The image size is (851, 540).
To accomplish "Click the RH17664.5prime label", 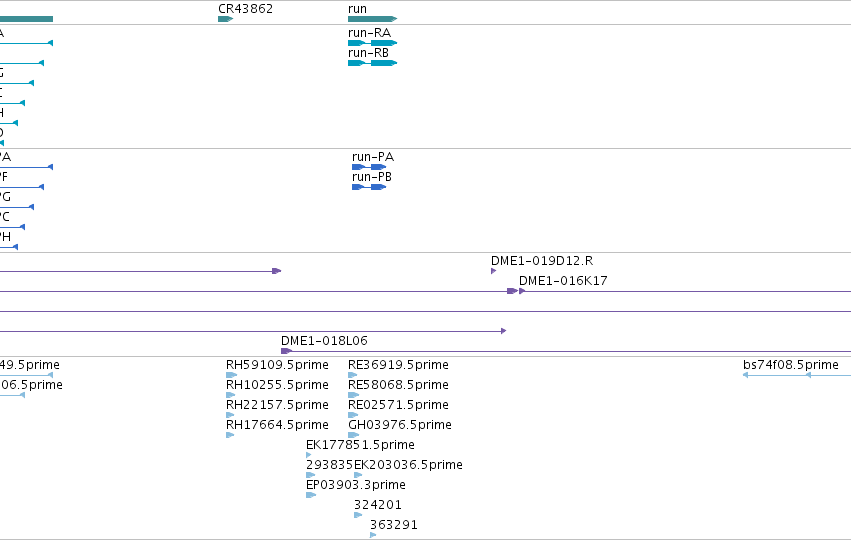I will 277,425.
